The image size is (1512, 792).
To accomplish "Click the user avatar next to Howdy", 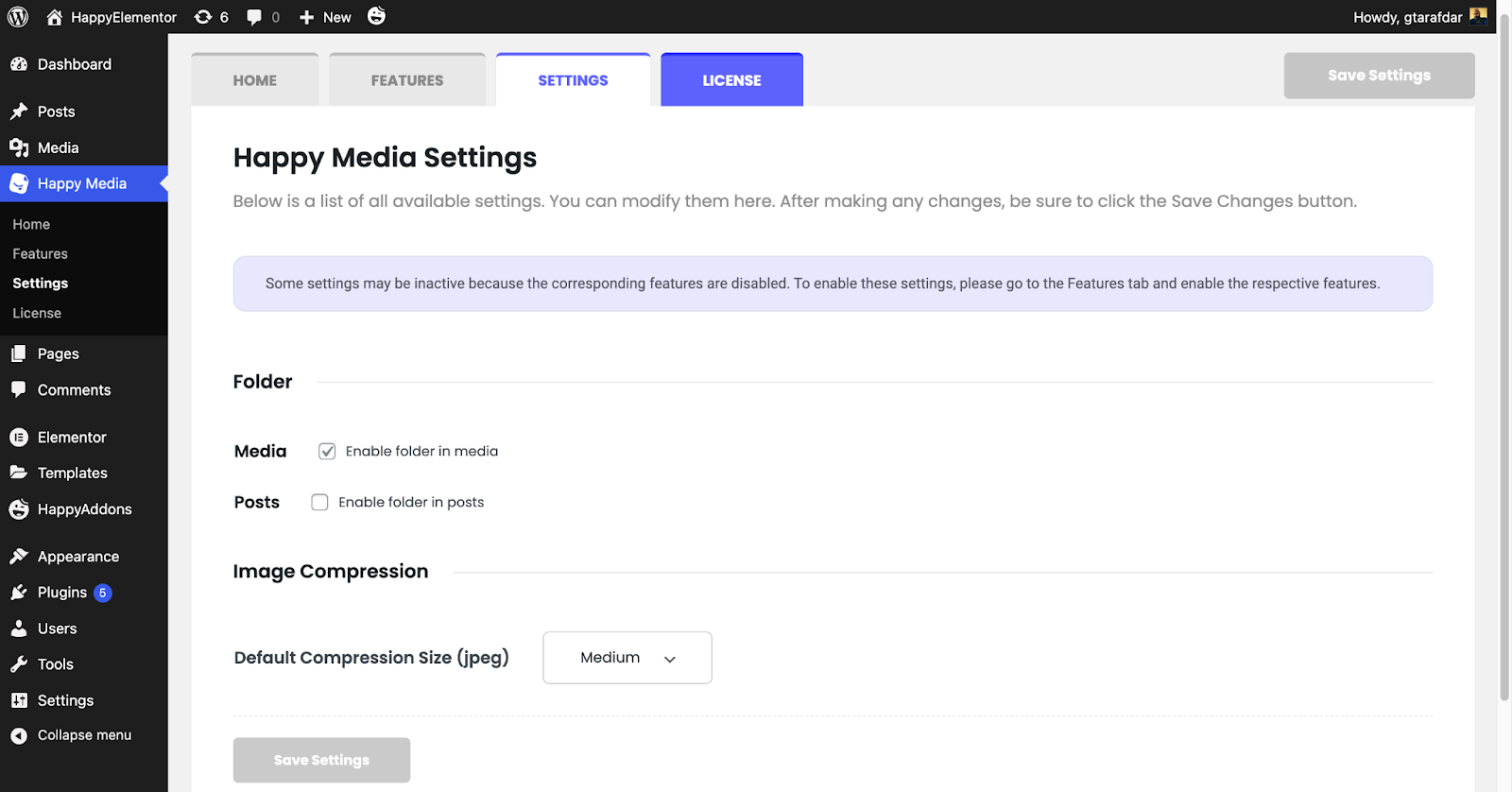I will (1478, 16).
